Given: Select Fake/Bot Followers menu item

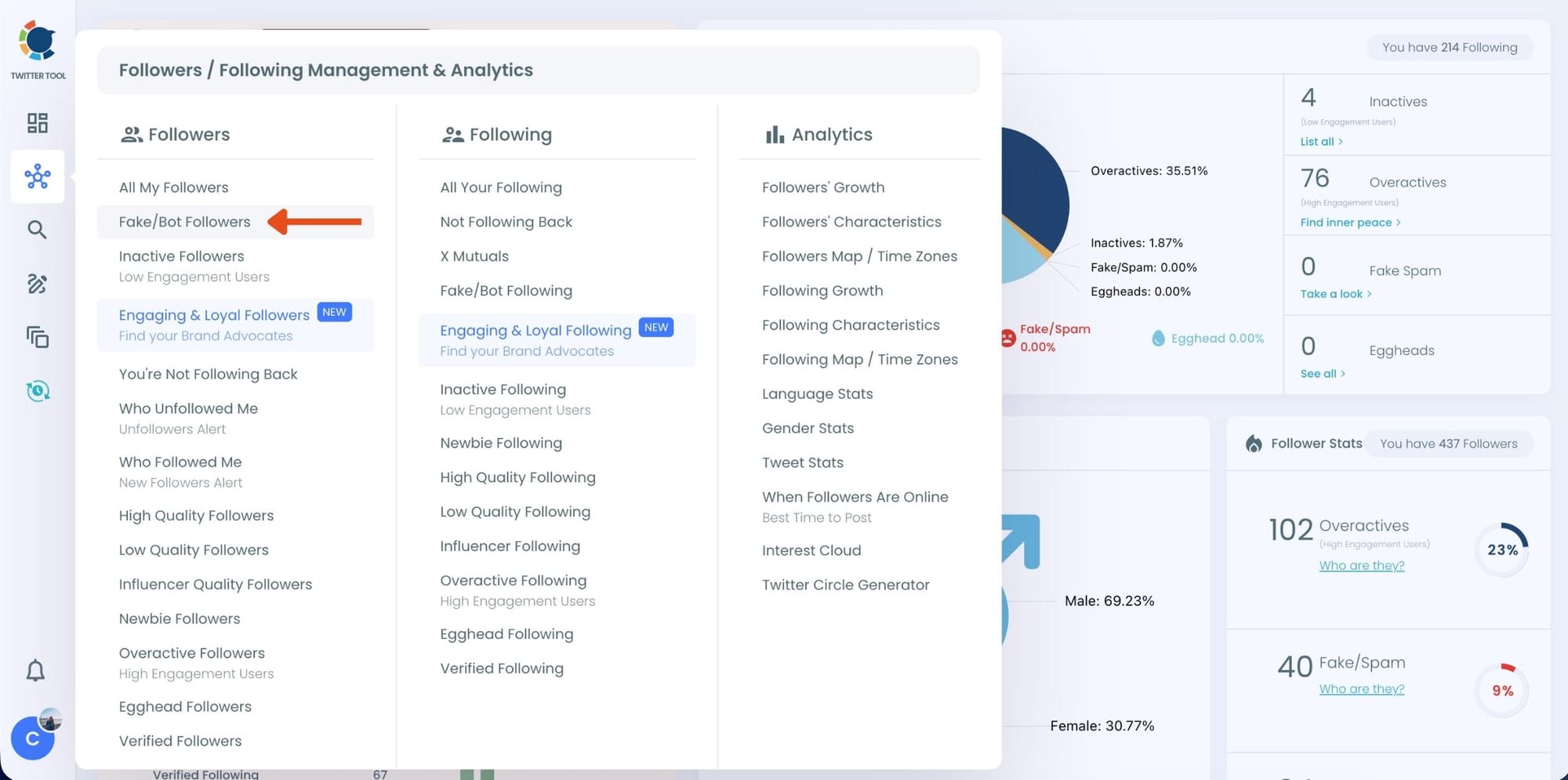Looking at the screenshot, I should click(x=184, y=222).
